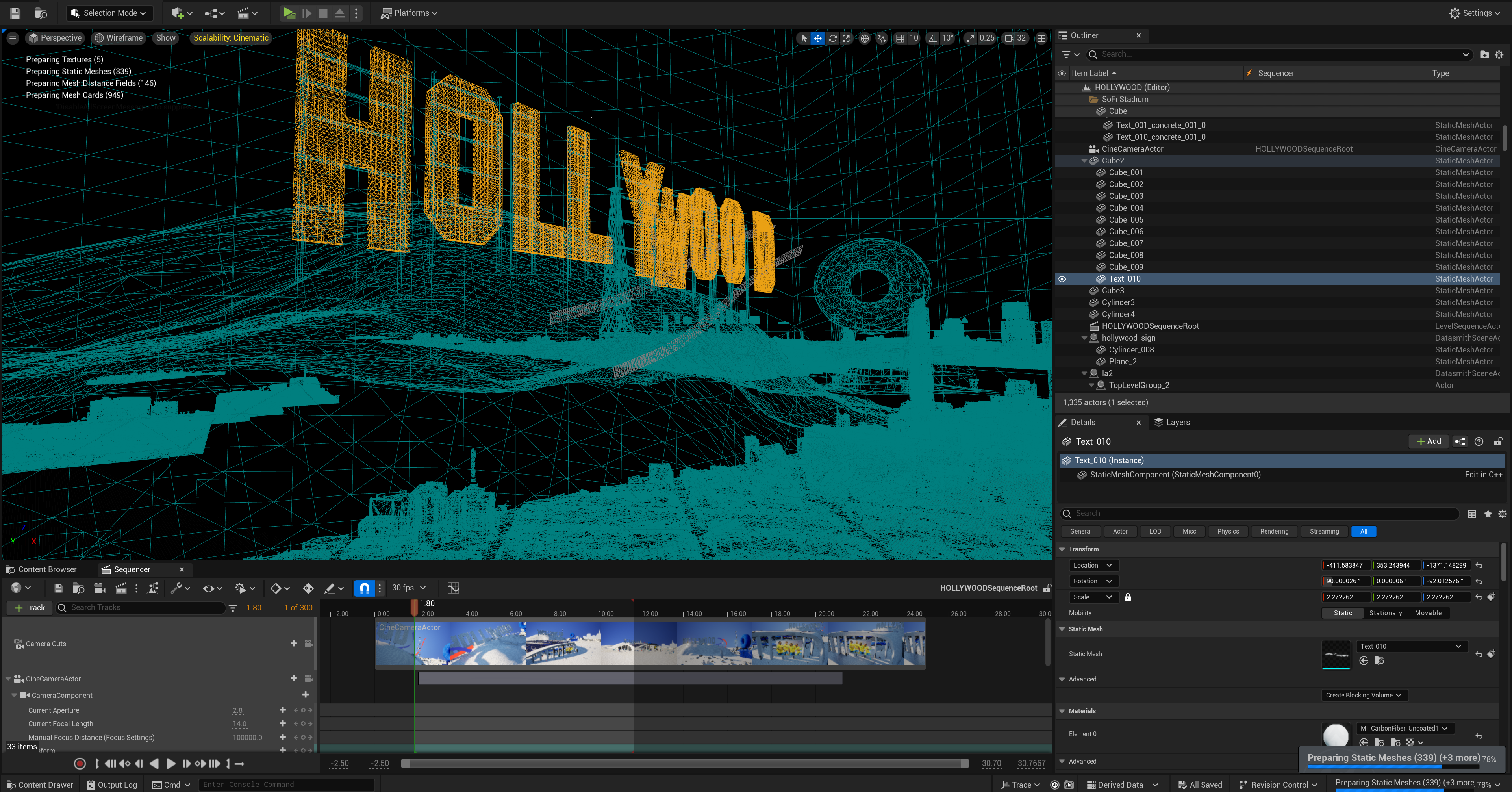1512x792 pixels.
Task: Set Mobility to Movable
Action: pyautogui.click(x=1427, y=613)
